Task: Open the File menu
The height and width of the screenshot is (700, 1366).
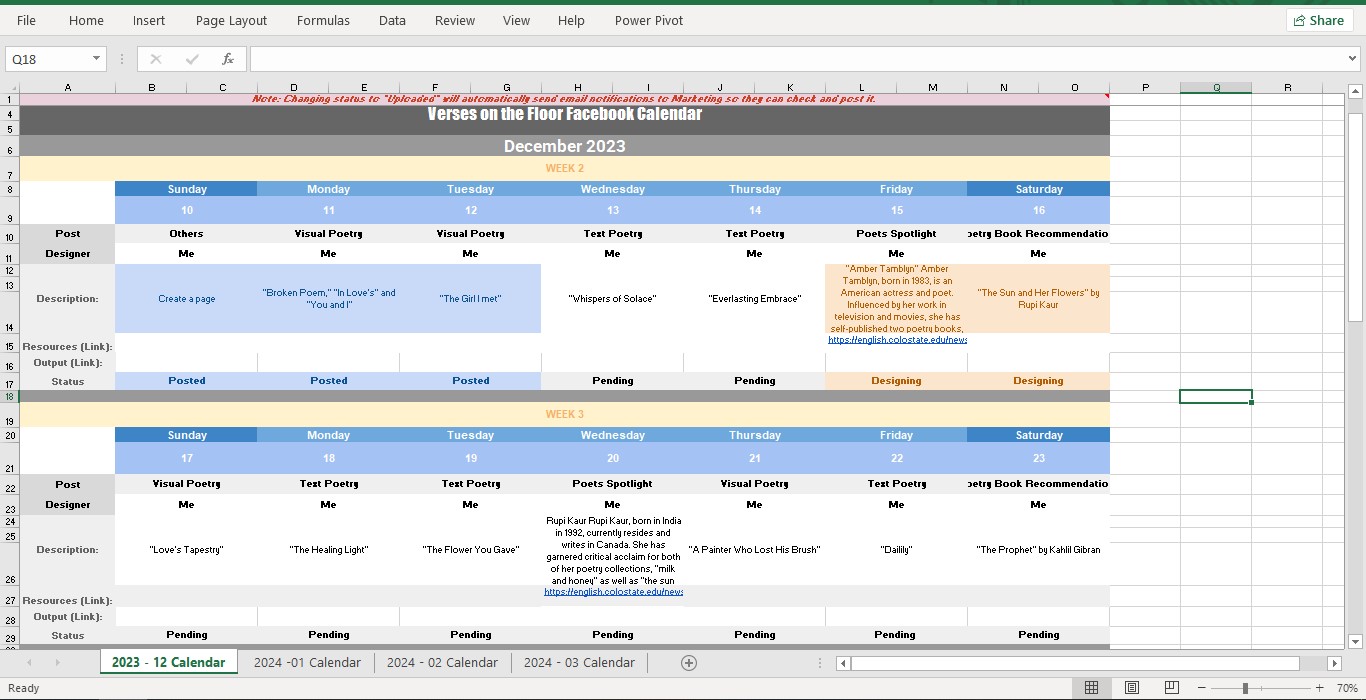Action: point(26,20)
